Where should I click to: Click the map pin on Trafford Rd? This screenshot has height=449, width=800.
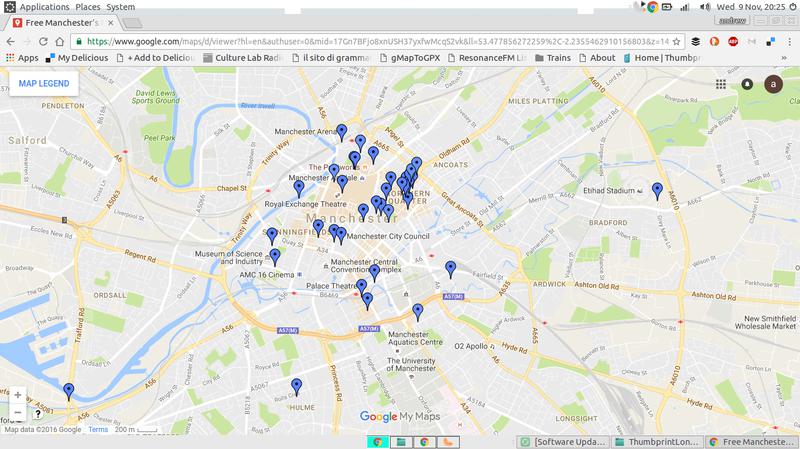(x=68, y=391)
